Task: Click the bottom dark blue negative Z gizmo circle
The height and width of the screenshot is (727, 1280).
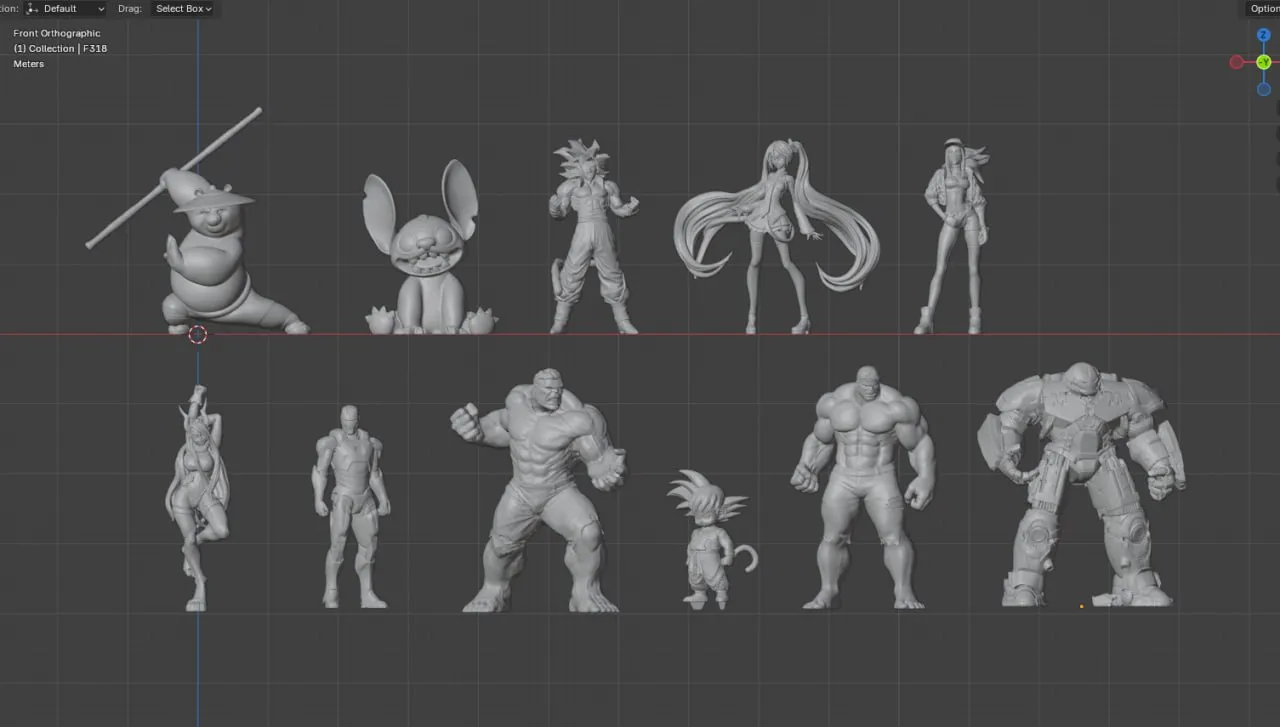Action: [1264, 89]
